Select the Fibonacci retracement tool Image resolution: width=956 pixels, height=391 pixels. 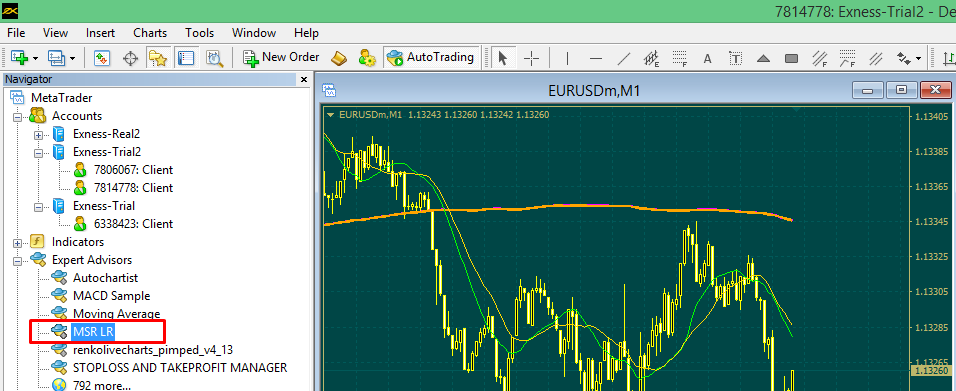tap(680, 58)
